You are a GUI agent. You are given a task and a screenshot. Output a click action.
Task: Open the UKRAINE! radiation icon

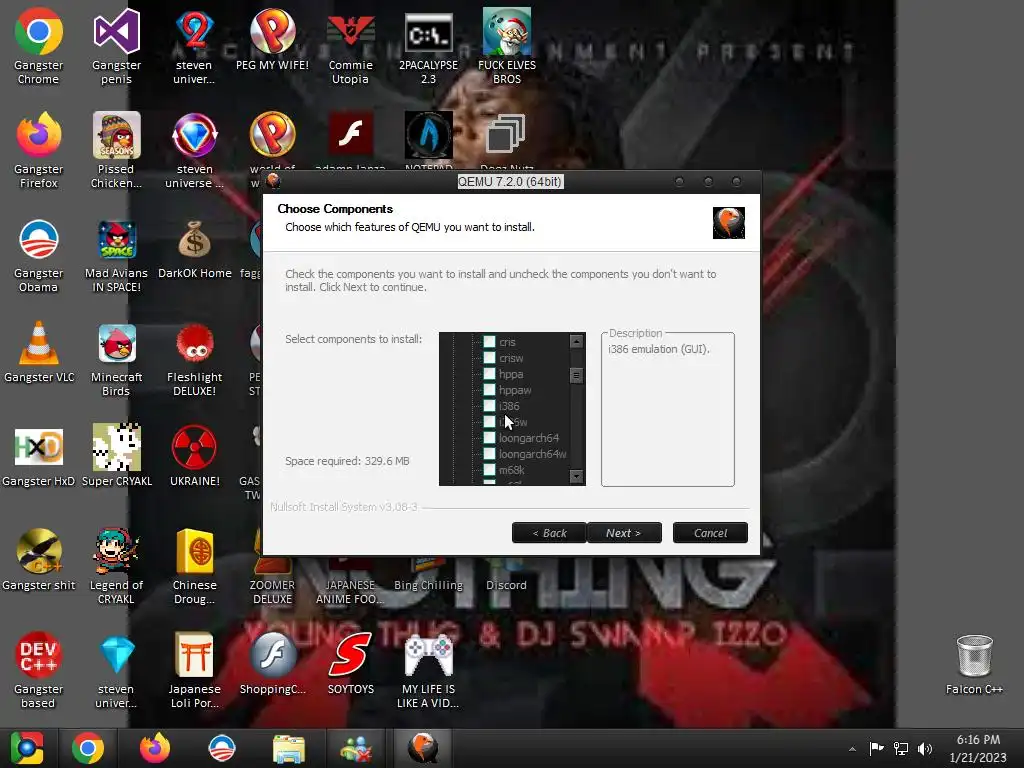coord(195,456)
